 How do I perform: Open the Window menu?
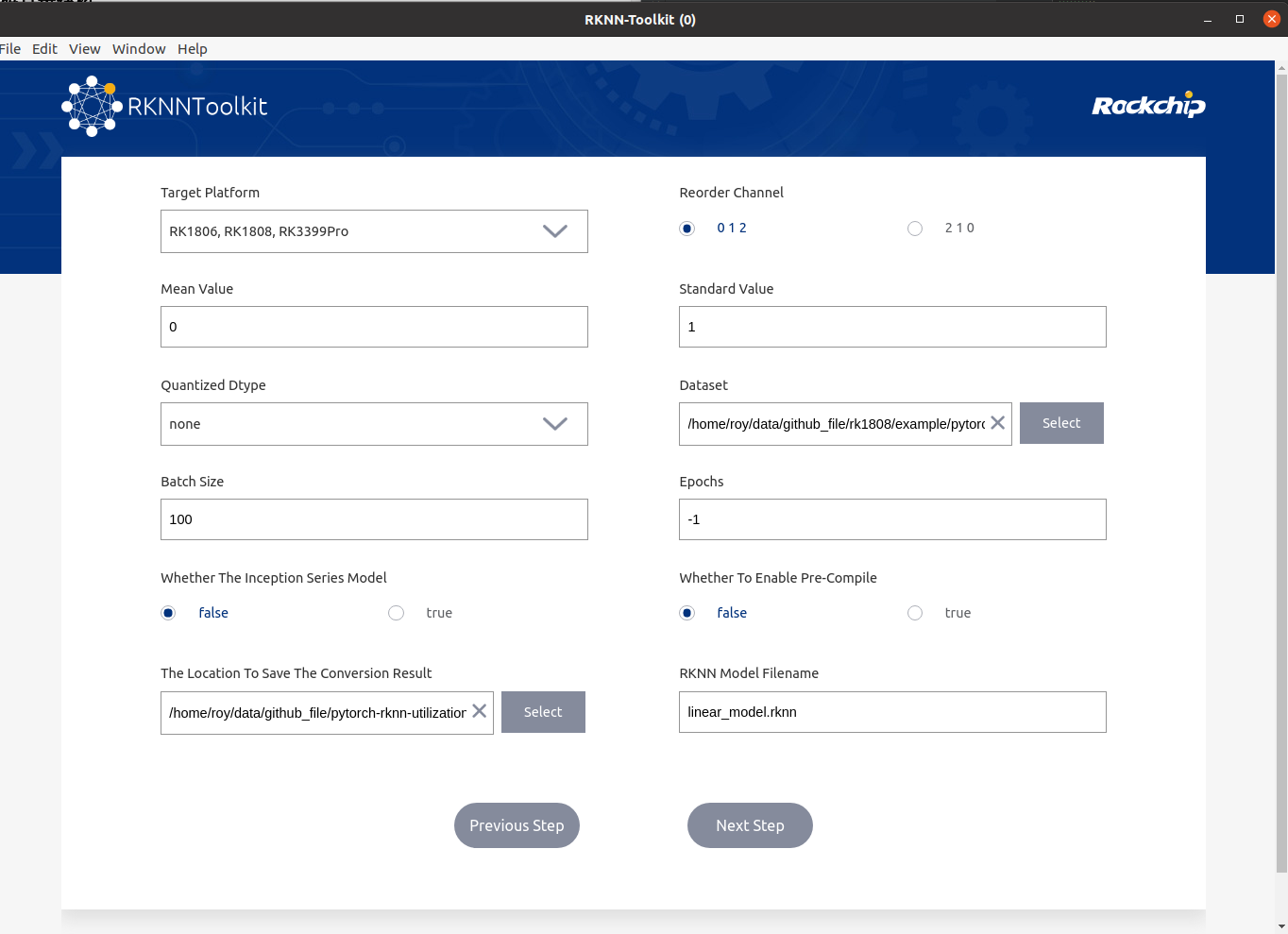click(x=139, y=49)
